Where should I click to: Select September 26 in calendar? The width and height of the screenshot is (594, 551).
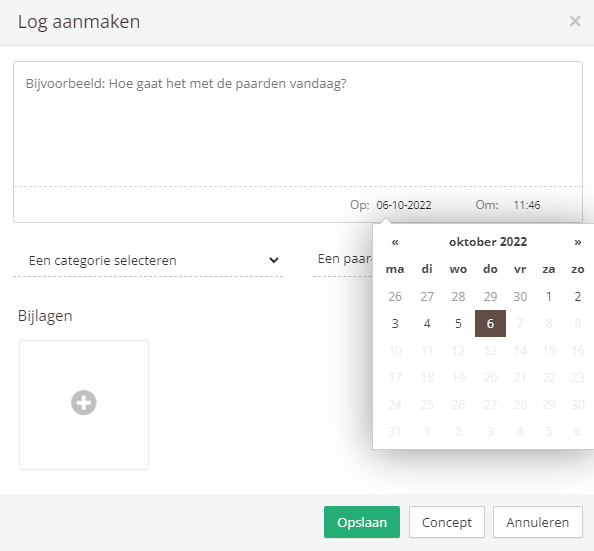tap(395, 296)
